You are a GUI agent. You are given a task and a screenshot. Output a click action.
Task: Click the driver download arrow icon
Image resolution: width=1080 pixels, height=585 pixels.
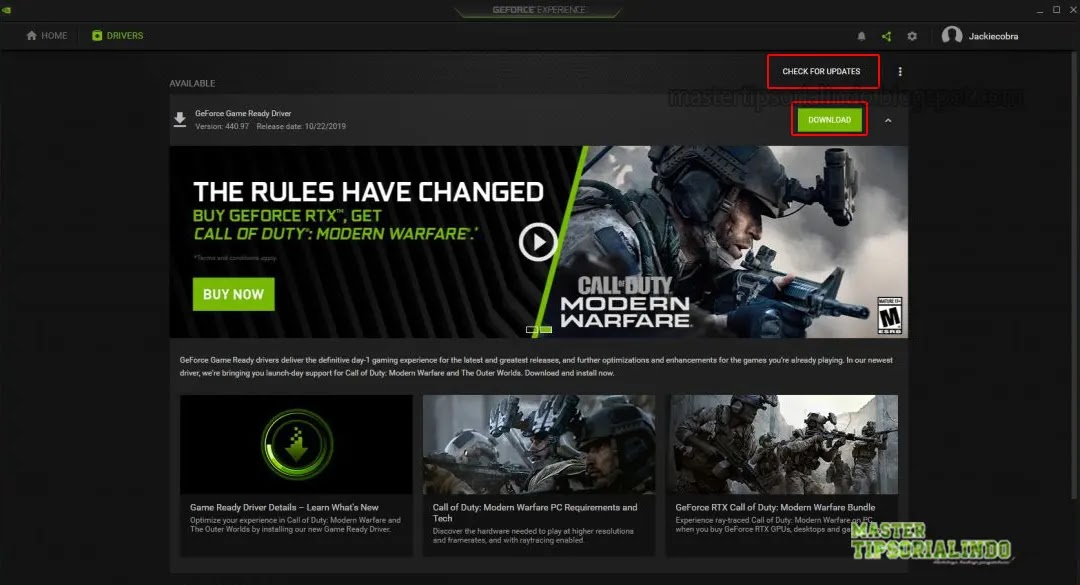pyautogui.click(x=180, y=119)
